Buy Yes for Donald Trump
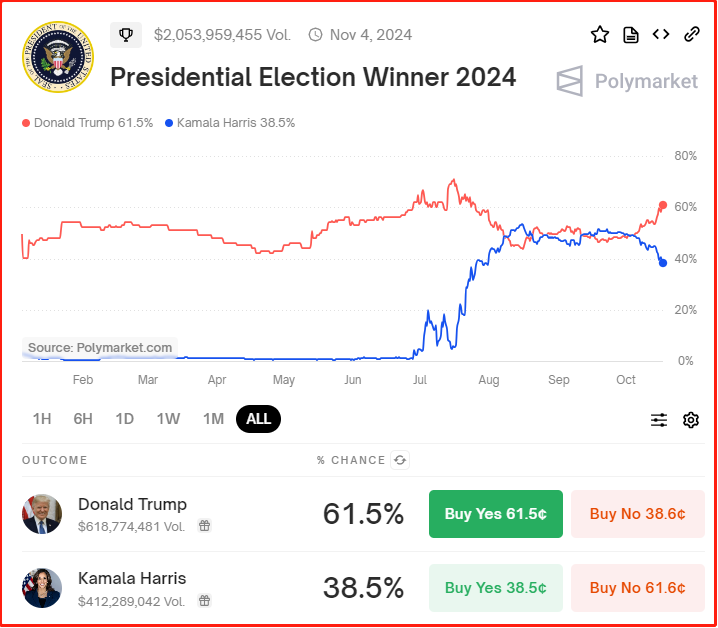Viewport: 718px width, 628px height. 495,514
